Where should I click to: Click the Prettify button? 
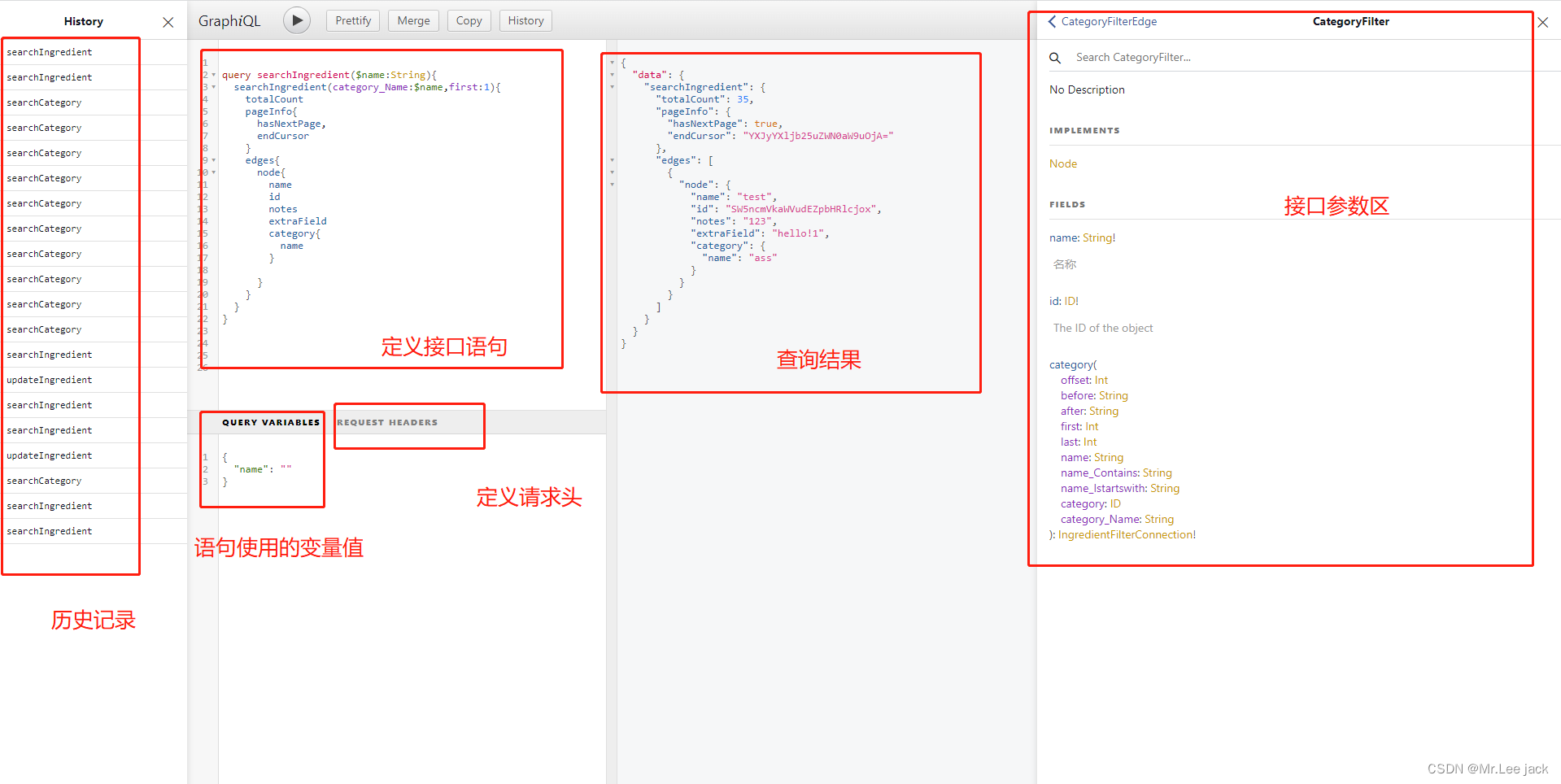coord(353,20)
